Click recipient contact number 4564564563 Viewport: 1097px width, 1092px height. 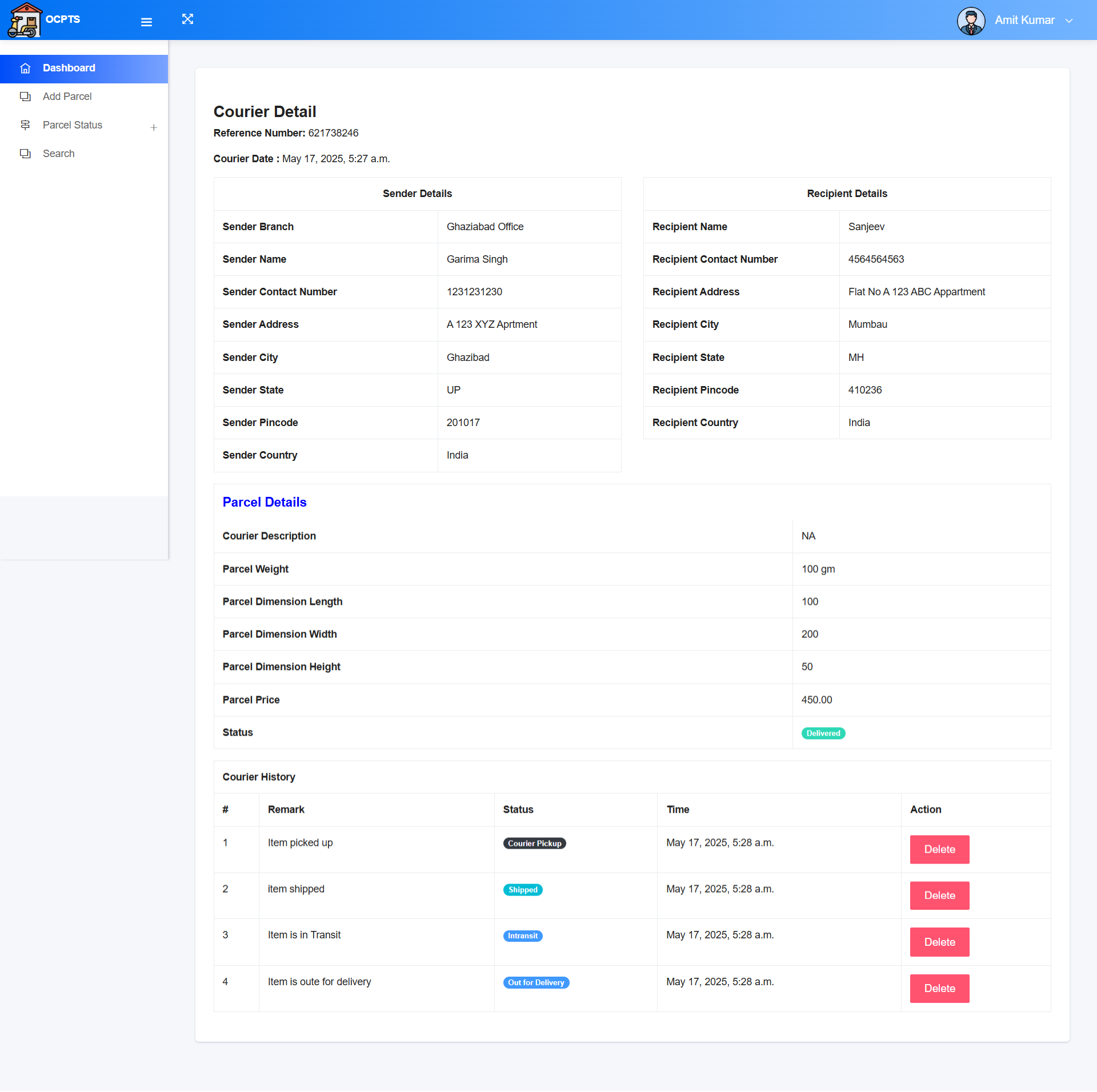point(876,259)
